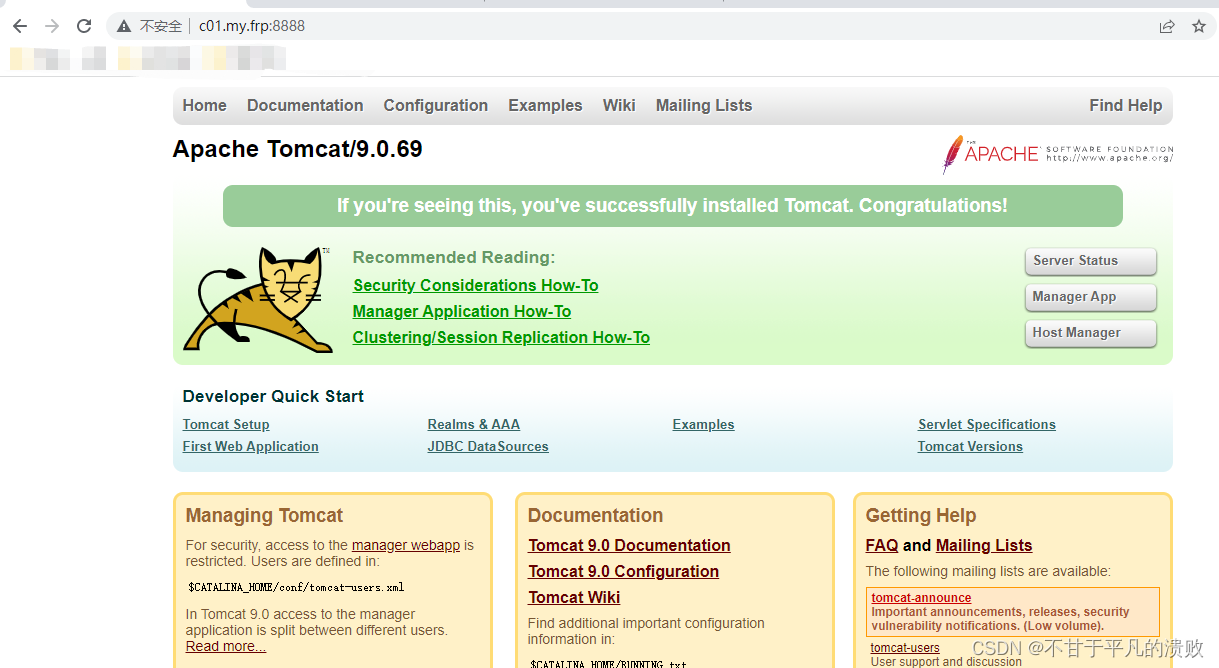Open the tomcat-announce mailing list link
This screenshot has height=668, width=1219.
(x=921, y=598)
